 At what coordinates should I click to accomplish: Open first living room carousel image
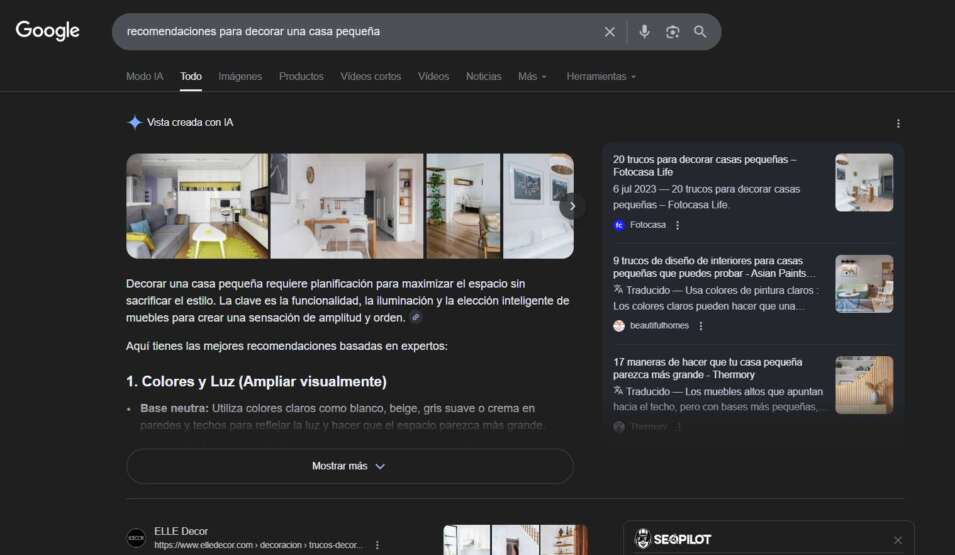tap(197, 206)
